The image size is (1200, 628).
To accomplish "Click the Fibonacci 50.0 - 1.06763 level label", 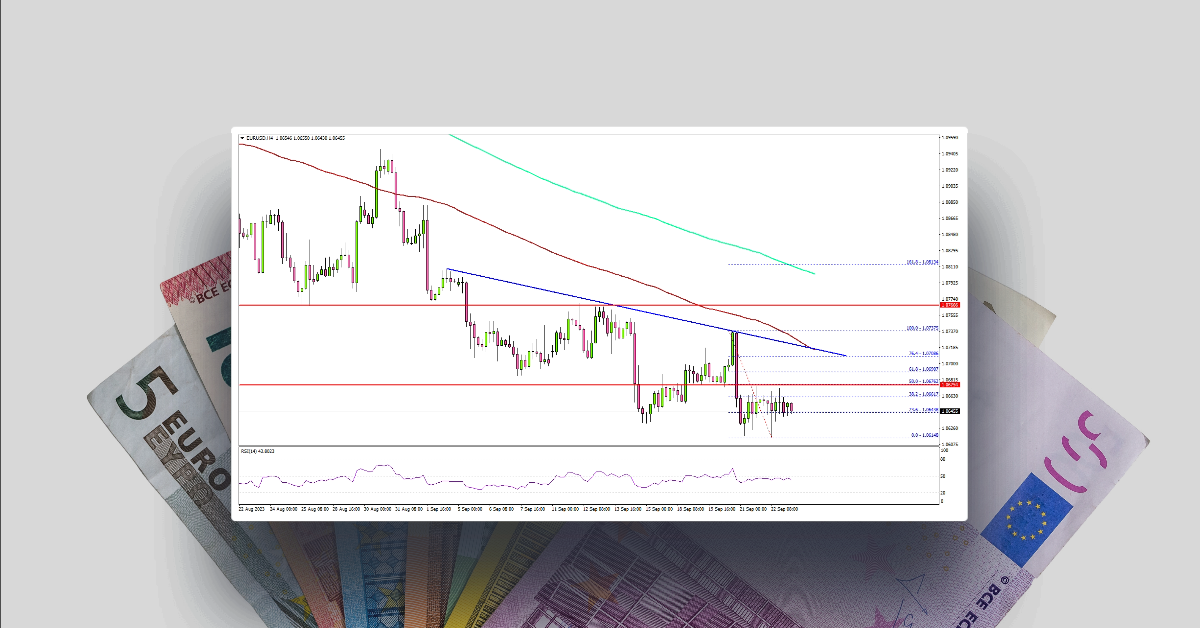I will click(x=920, y=381).
